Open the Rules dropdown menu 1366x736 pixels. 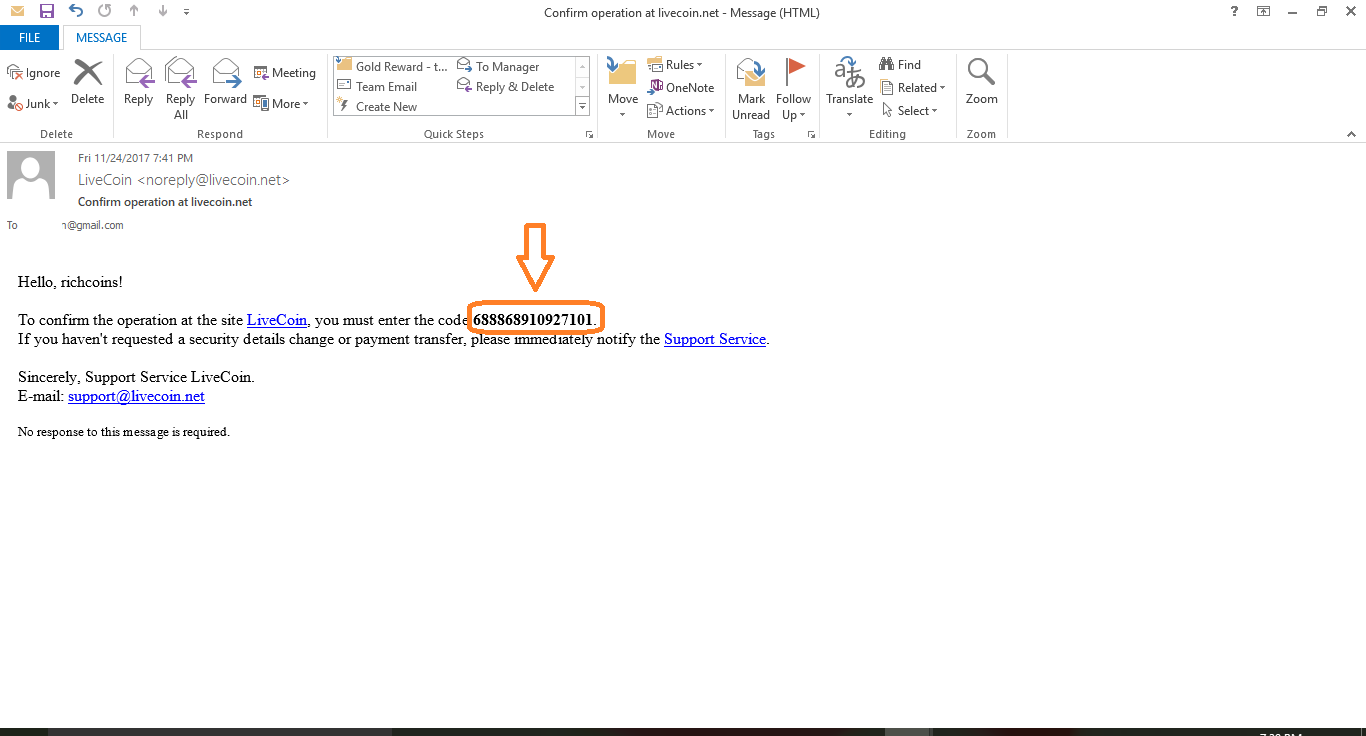[676, 65]
